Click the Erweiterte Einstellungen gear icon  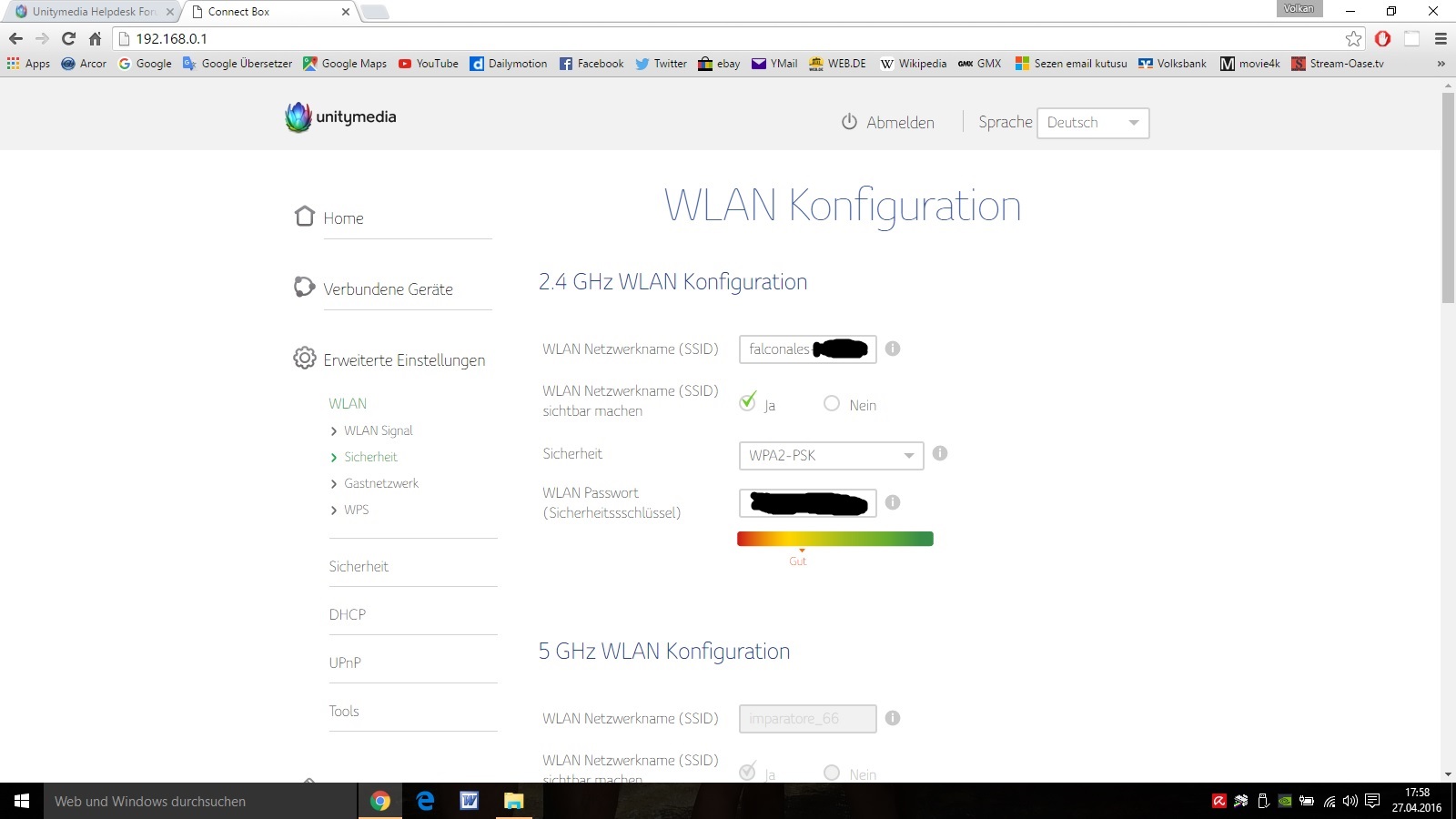pyautogui.click(x=304, y=359)
